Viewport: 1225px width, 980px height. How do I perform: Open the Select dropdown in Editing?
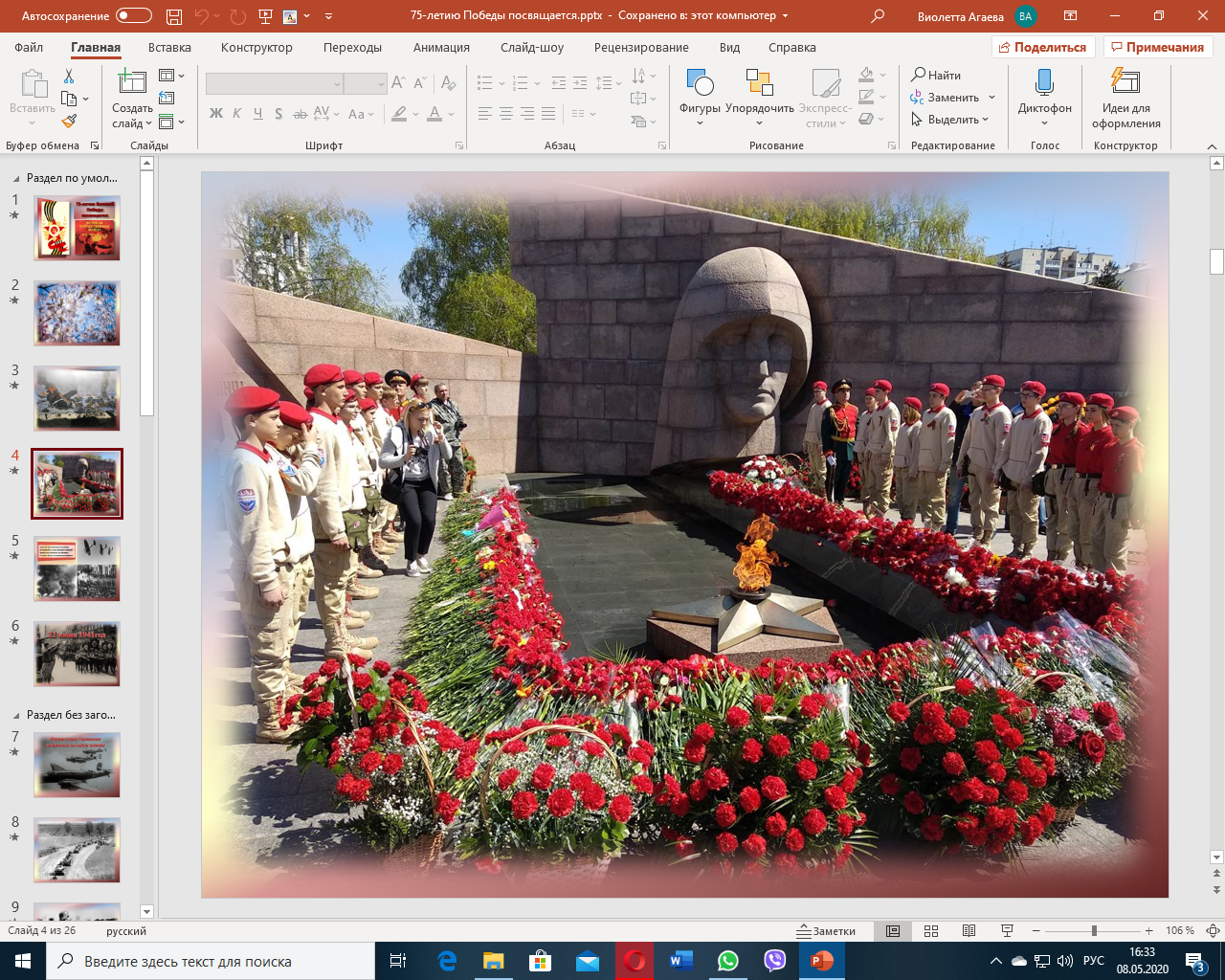coord(951,120)
